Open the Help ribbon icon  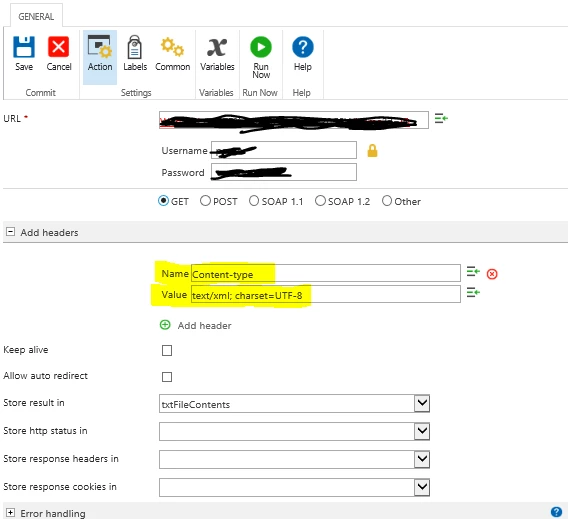pyautogui.click(x=302, y=47)
